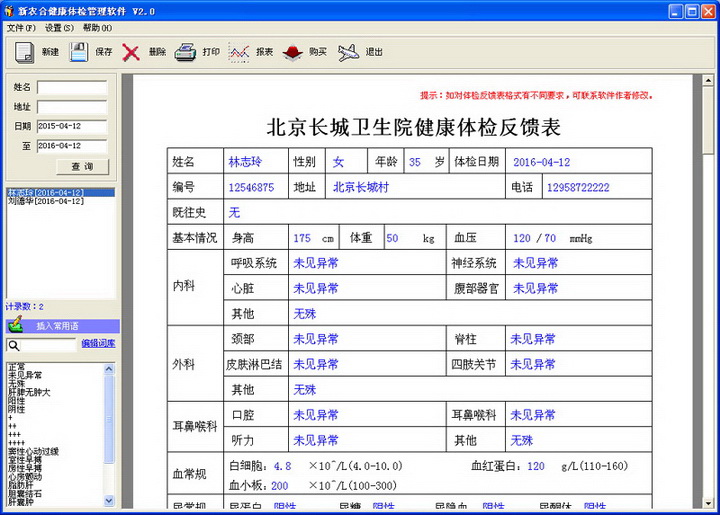This screenshot has height=515, width=720.
Task: Print the report with the 打印 icon
Action: click(185, 52)
